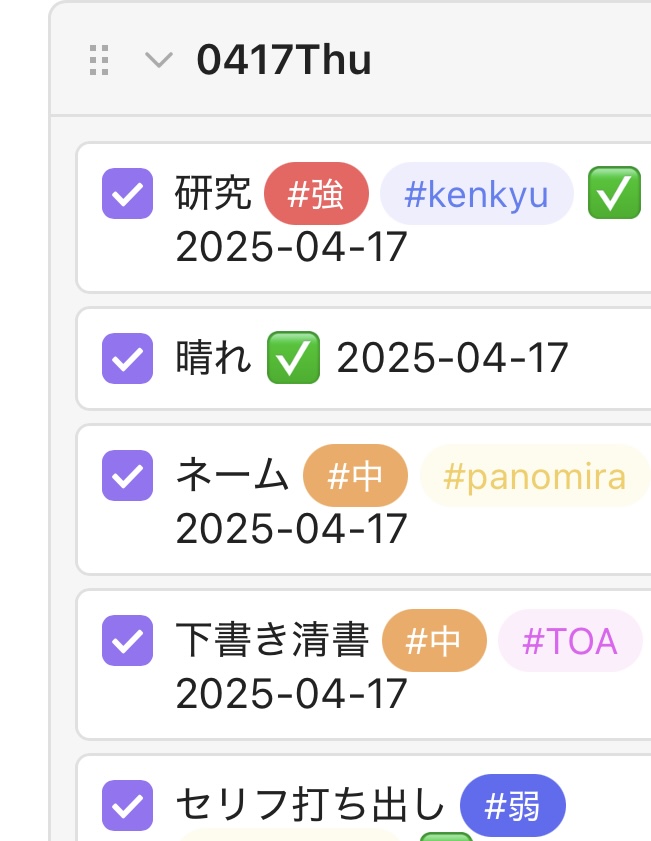Viewport: 651px width, 841px height.
Task: Click the orange #中 tag on ネーム
Action: (x=355, y=476)
